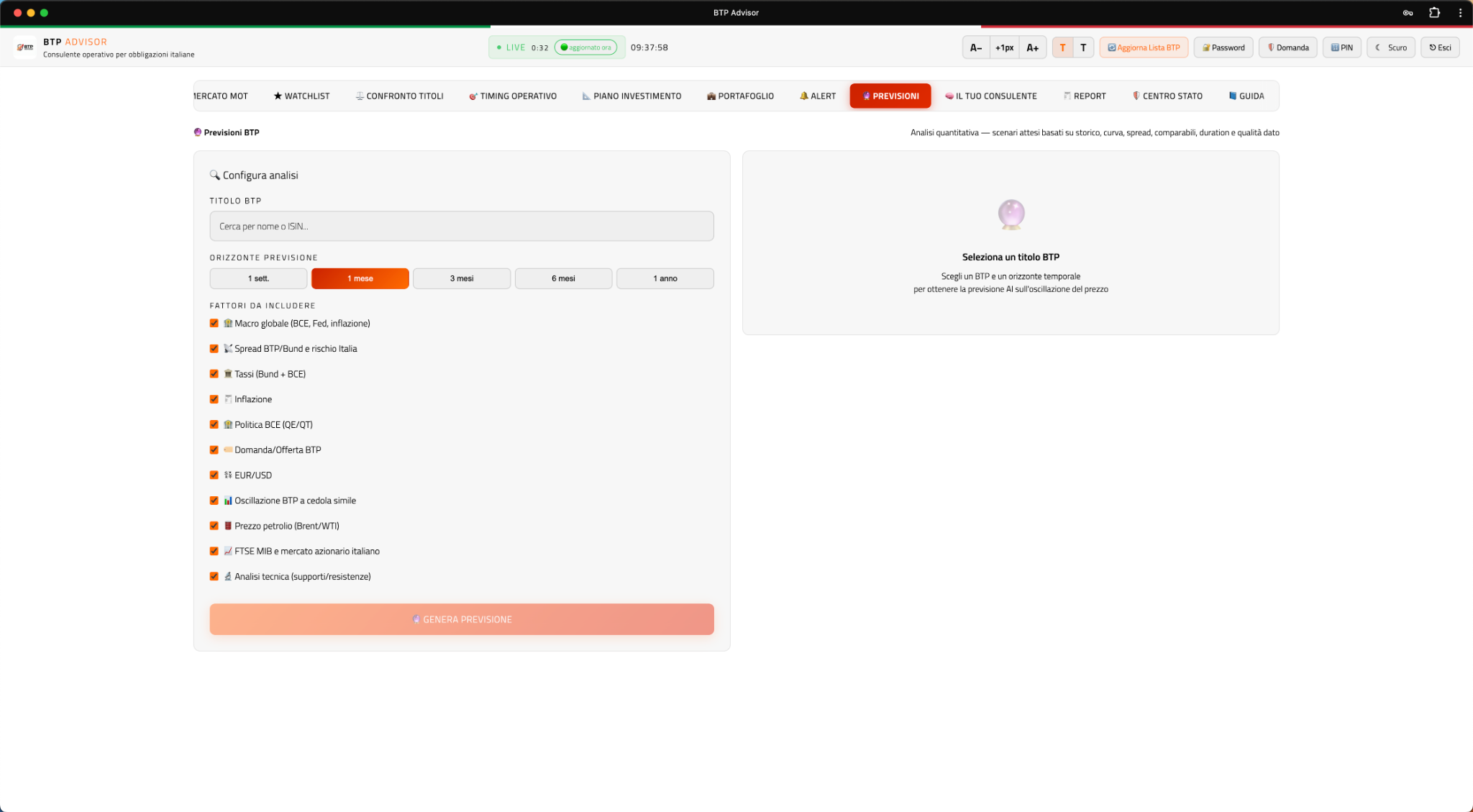Click the BTP search field
Image resolution: width=1473 pixels, height=812 pixels.
pyautogui.click(x=461, y=226)
